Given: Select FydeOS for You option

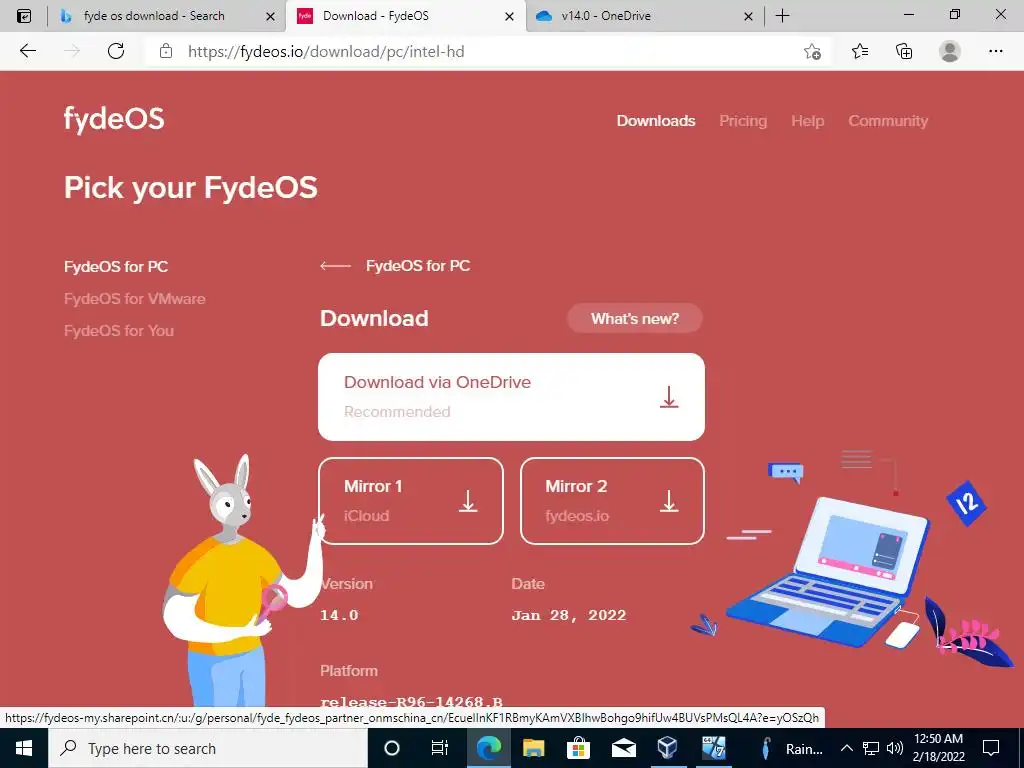Looking at the screenshot, I should click(x=119, y=330).
